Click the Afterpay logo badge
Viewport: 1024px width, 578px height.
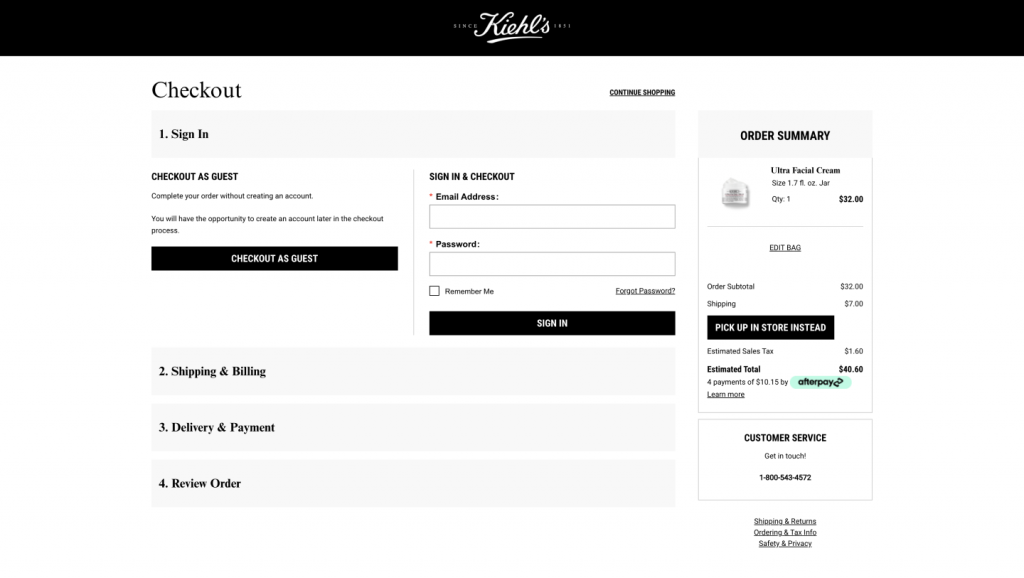820,382
